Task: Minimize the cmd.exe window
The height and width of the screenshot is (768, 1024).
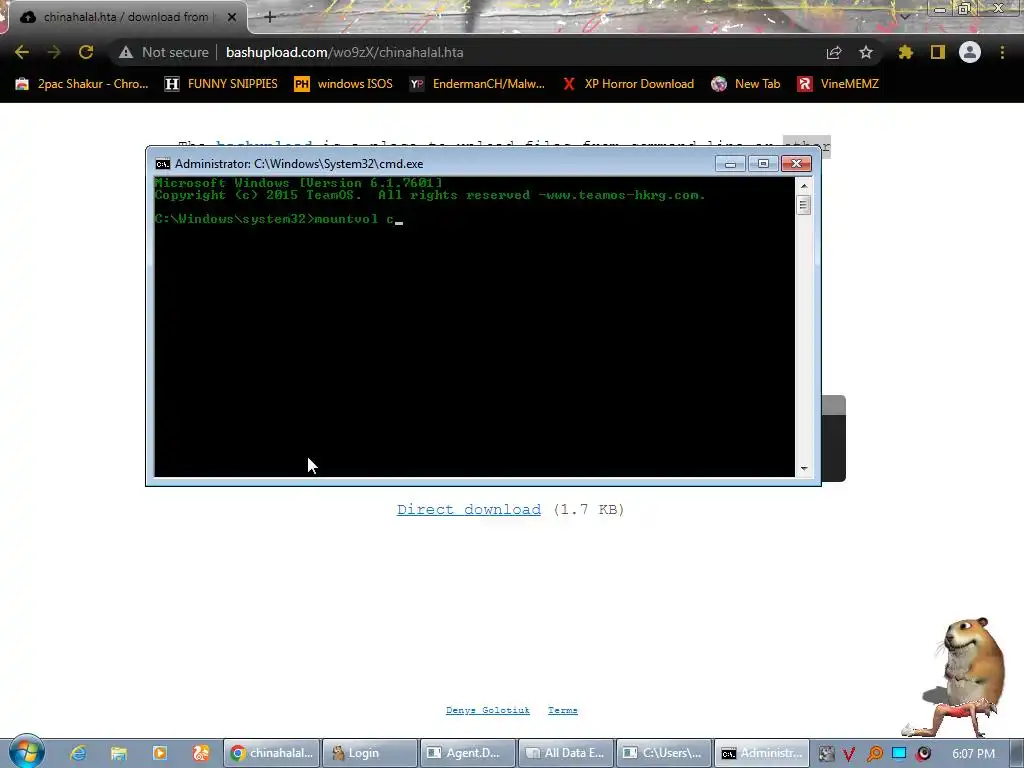Action: [730, 163]
